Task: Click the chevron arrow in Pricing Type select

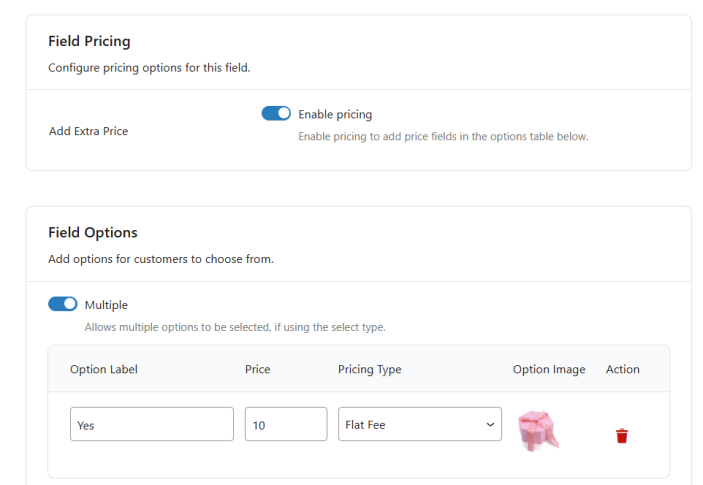Action: tap(490, 424)
